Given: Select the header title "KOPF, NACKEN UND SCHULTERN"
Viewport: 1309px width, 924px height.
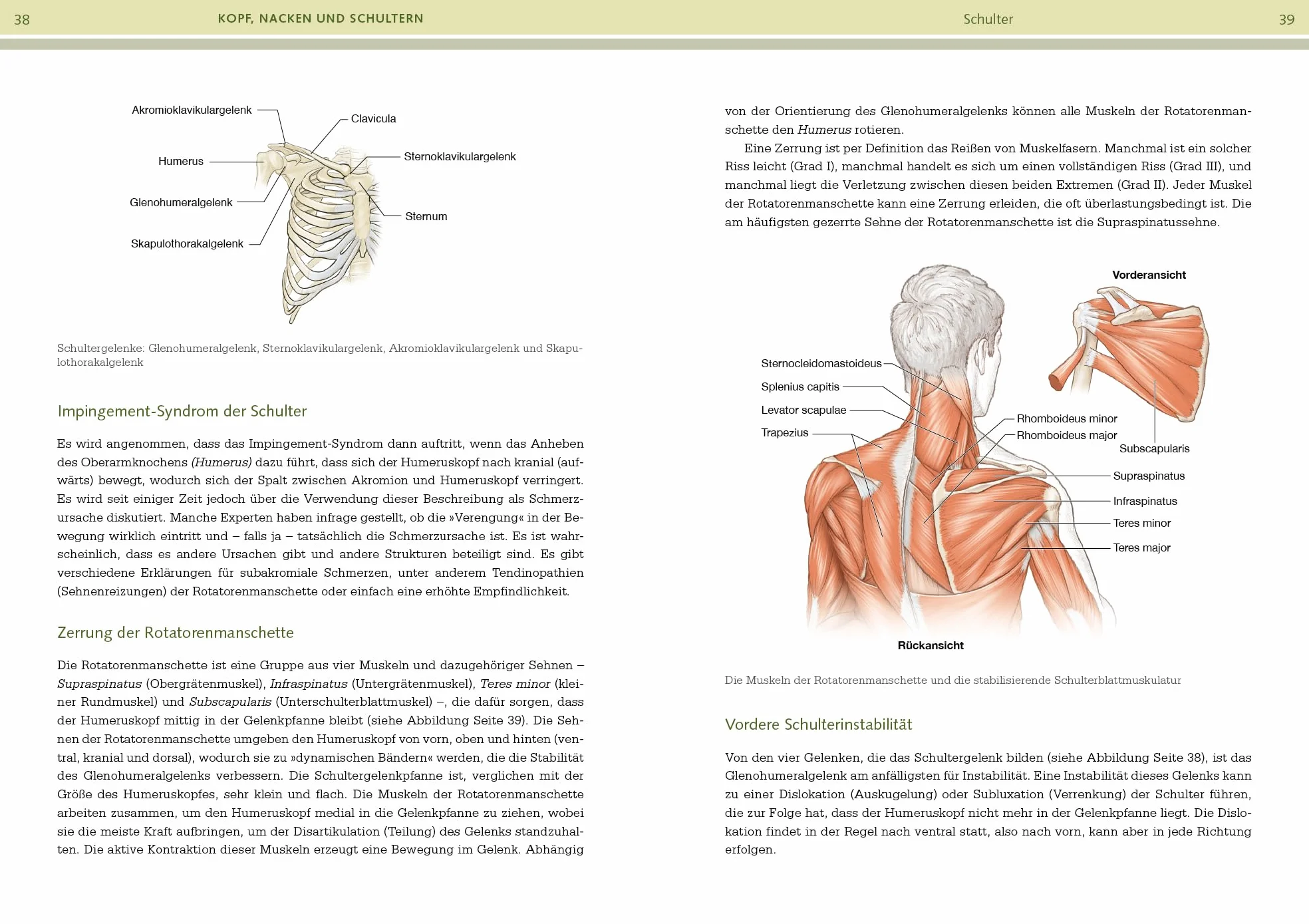Looking at the screenshot, I should (x=321, y=19).
